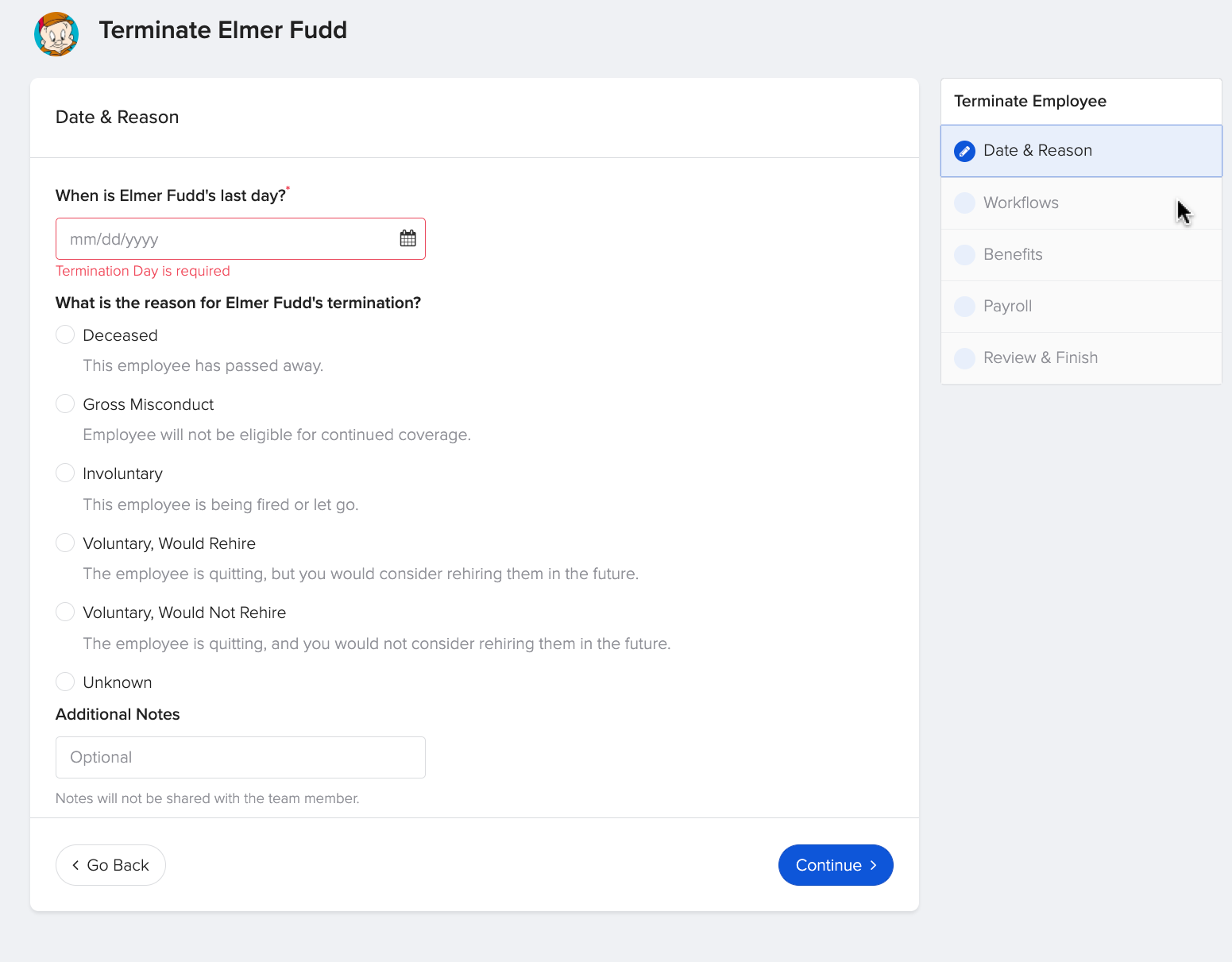Viewport: 1232px width, 962px height.
Task: Select the Deceased radio button
Action: point(65,334)
